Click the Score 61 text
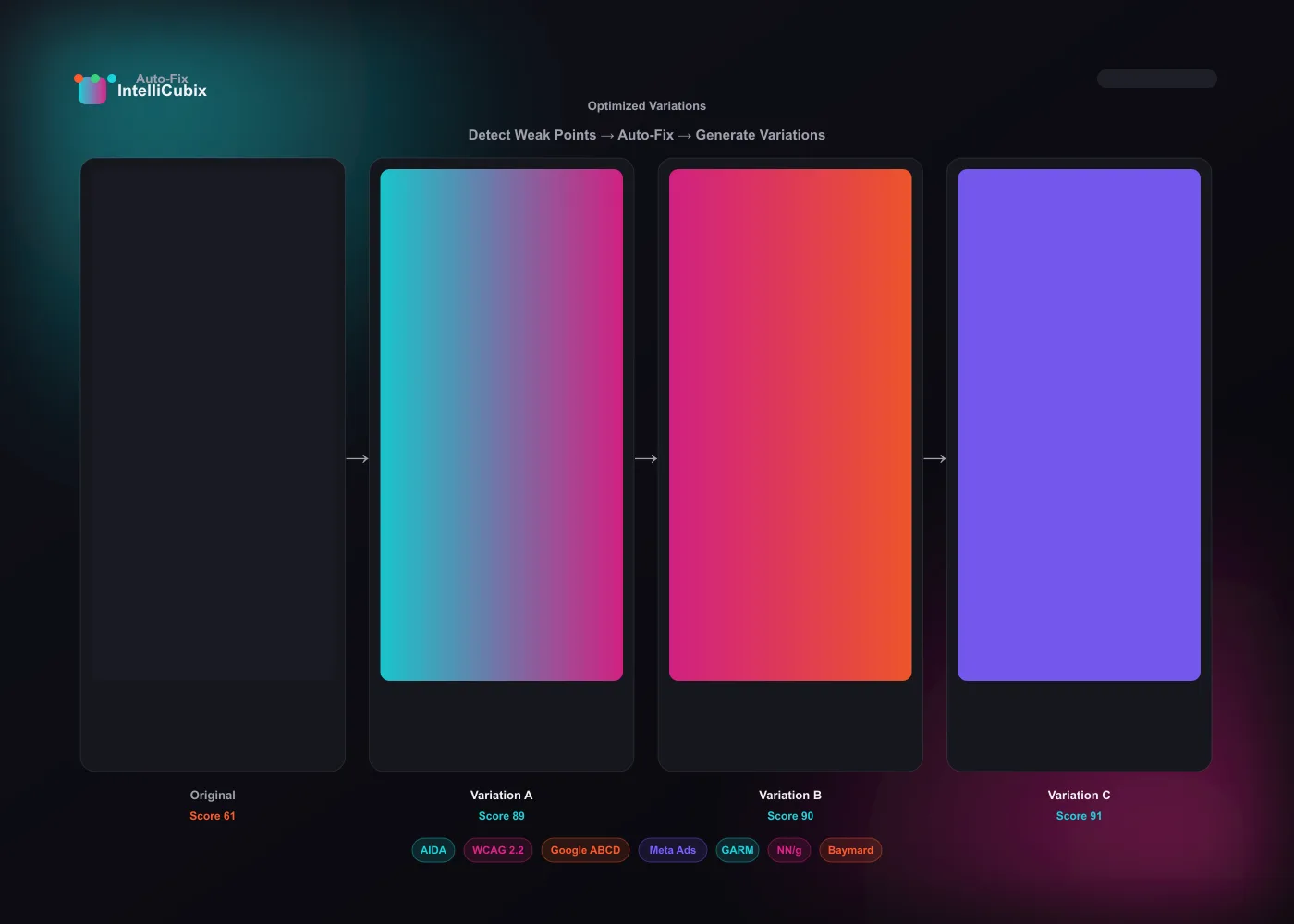This screenshot has width=1294, height=924. 213,816
